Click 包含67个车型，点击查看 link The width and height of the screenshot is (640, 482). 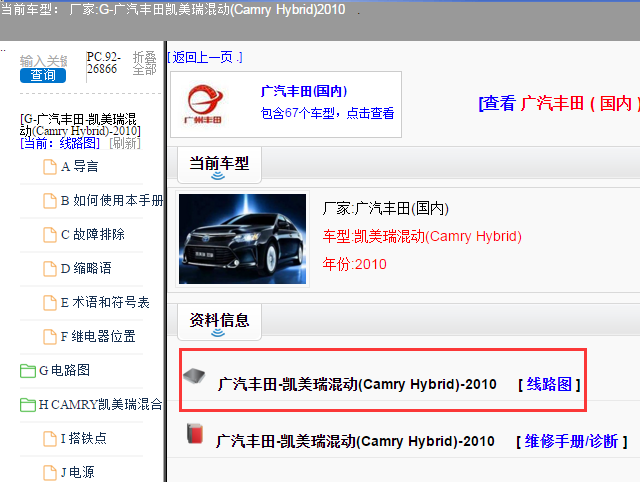click(327, 113)
